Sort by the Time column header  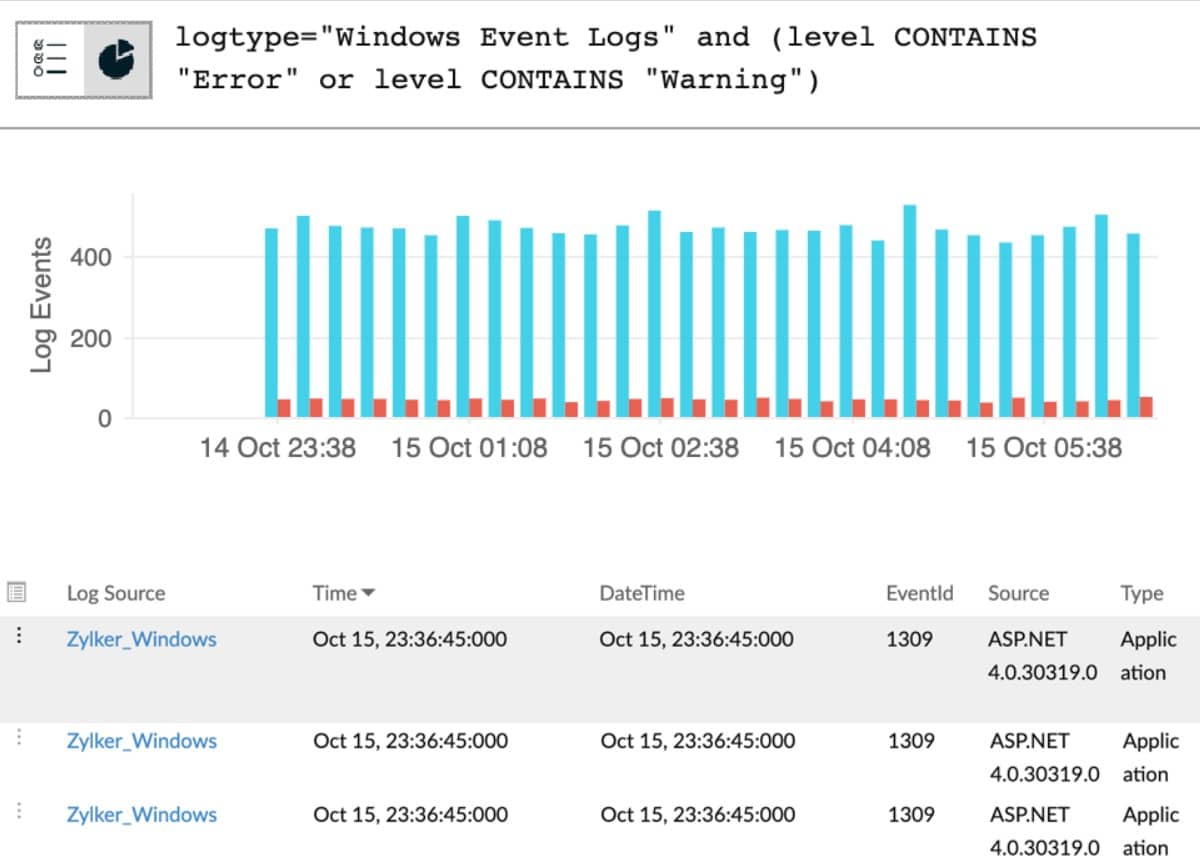coord(334,593)
